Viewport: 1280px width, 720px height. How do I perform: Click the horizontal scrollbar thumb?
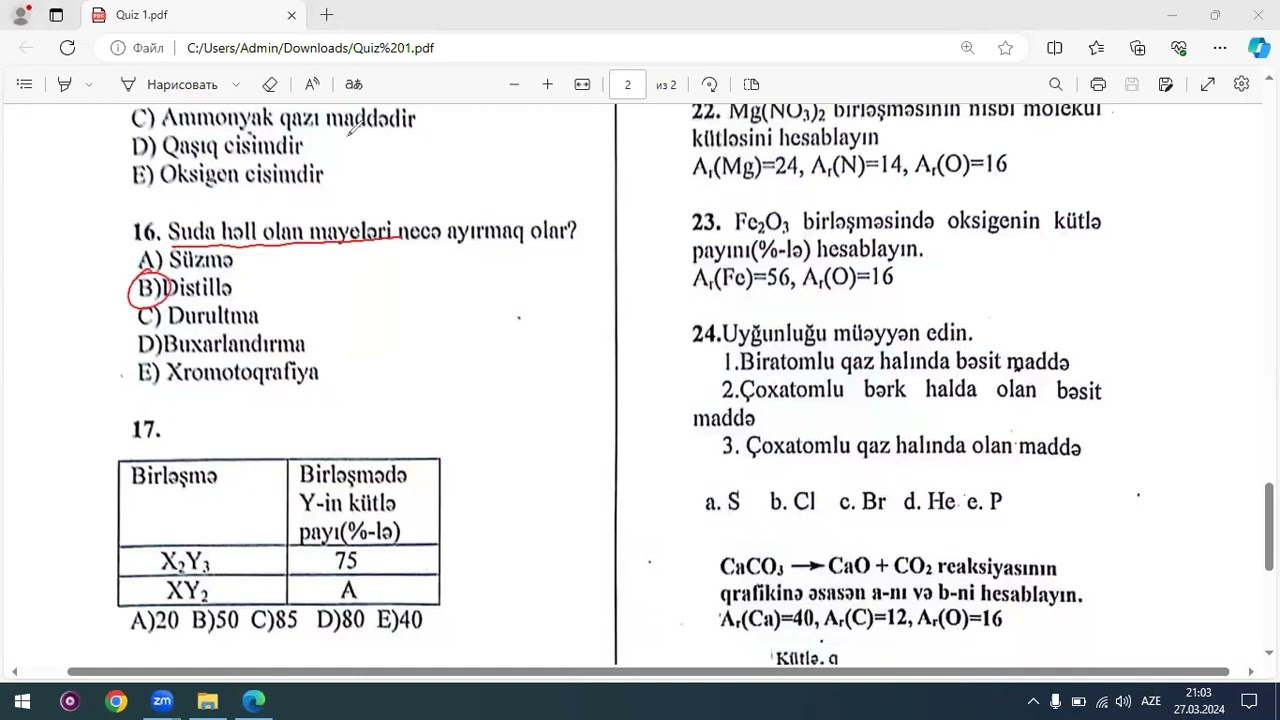pos(648,672)
